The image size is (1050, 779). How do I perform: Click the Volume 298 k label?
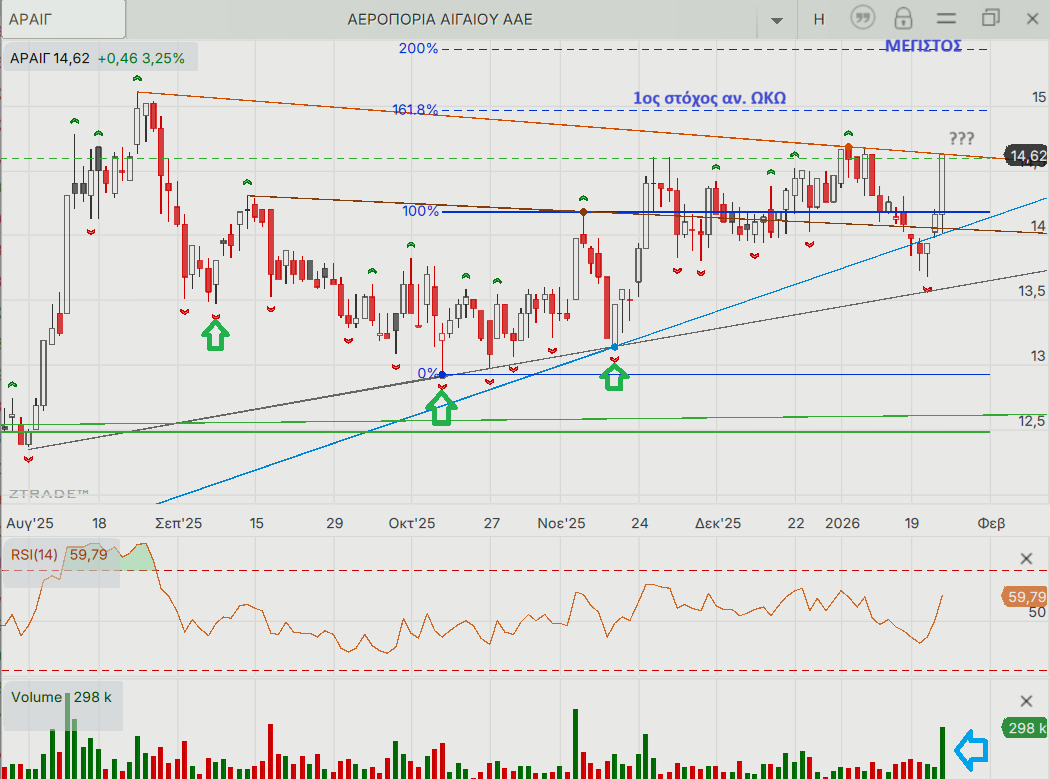62,697
